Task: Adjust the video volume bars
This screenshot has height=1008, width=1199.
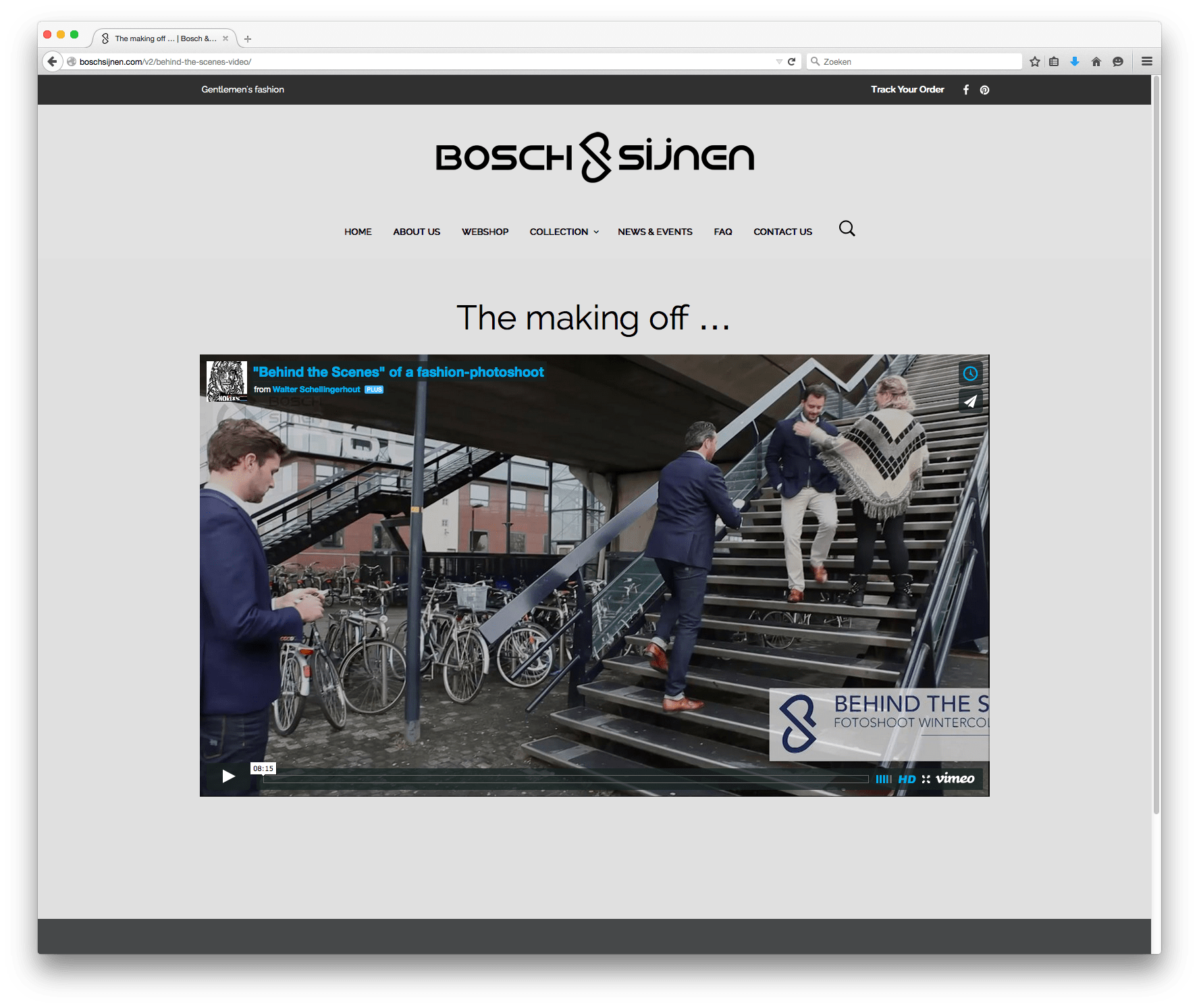Action: tap(884, 779)
